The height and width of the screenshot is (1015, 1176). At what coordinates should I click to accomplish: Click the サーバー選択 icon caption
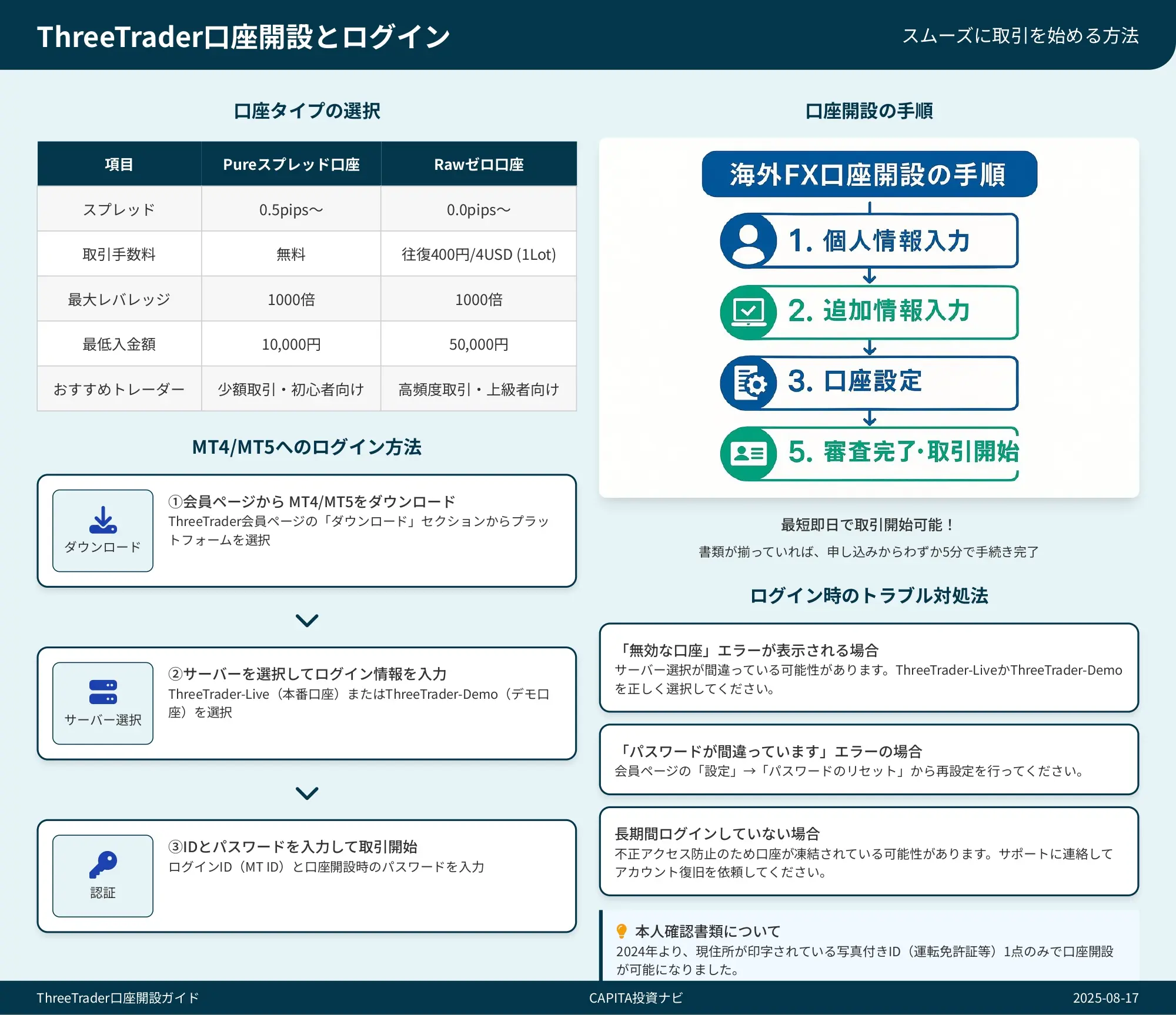click(103, 720)
